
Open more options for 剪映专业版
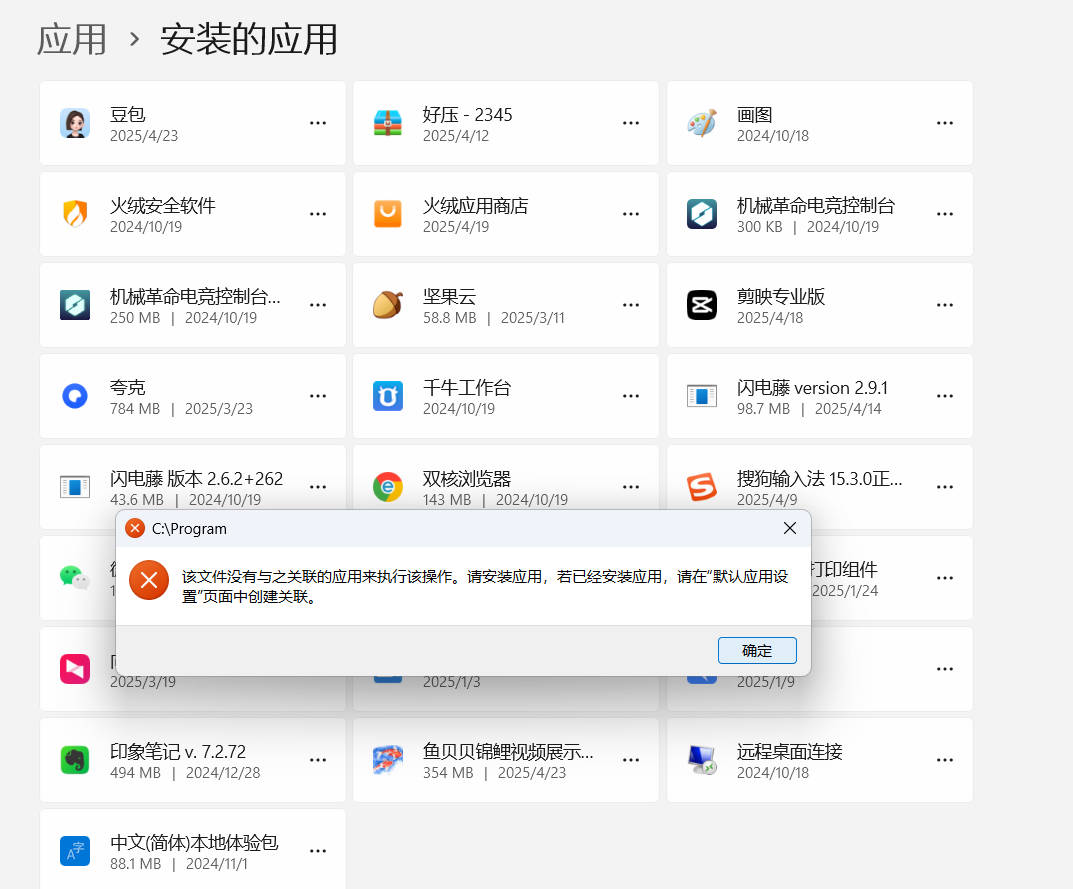click(x=945, y=305)
